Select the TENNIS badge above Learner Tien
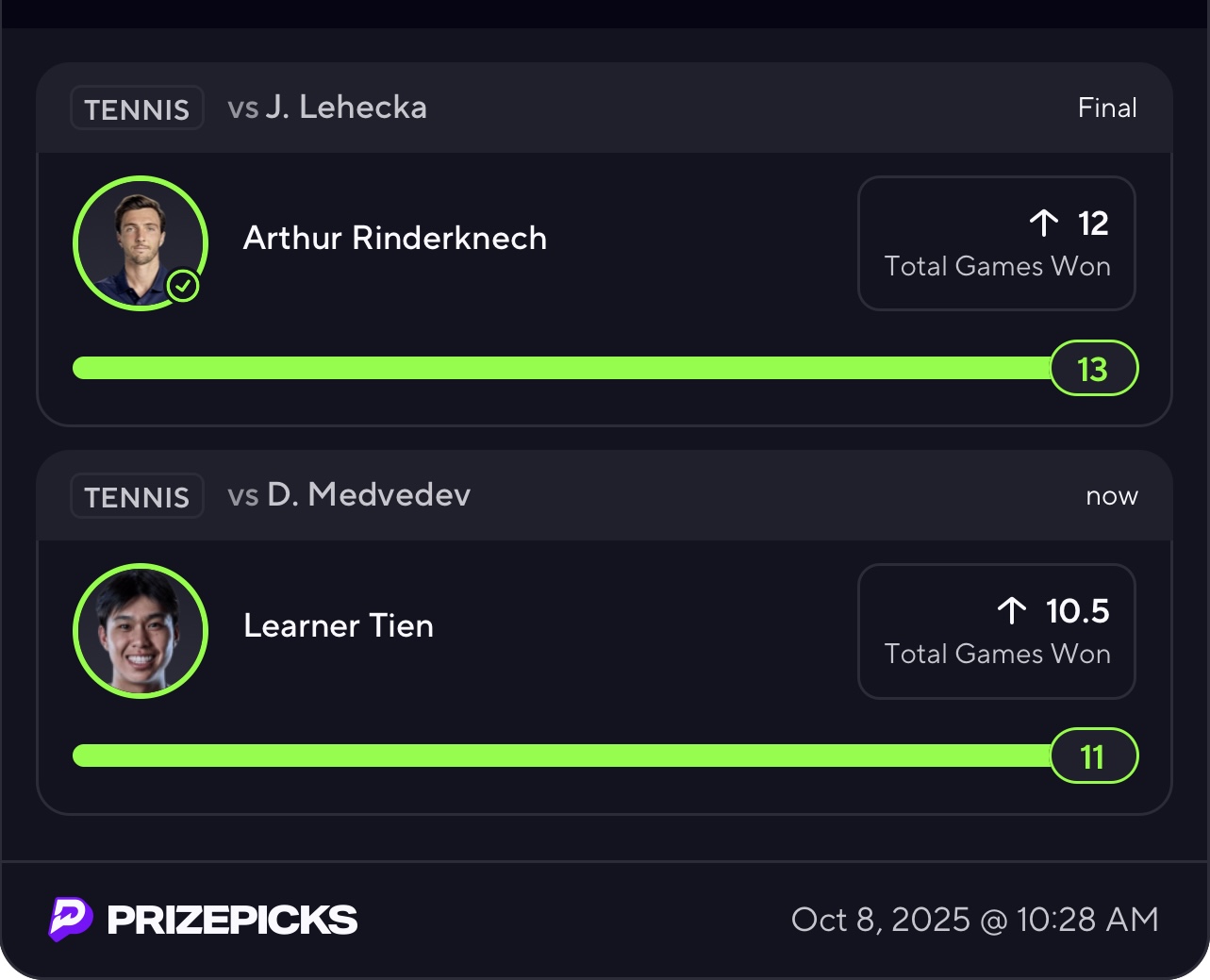The width and height of the screenshot is (1210, 980). click(x=137, y=496)
